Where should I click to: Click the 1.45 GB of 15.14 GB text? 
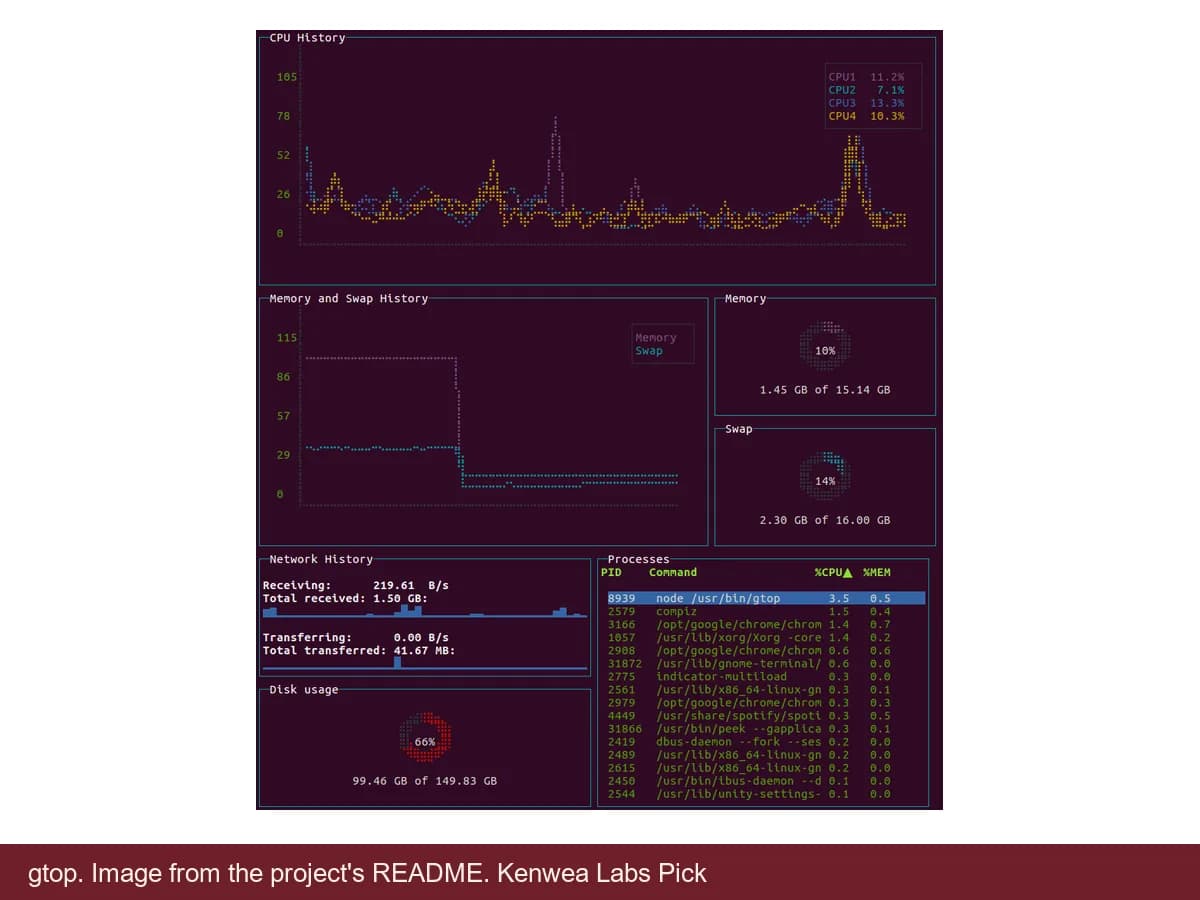825,390
